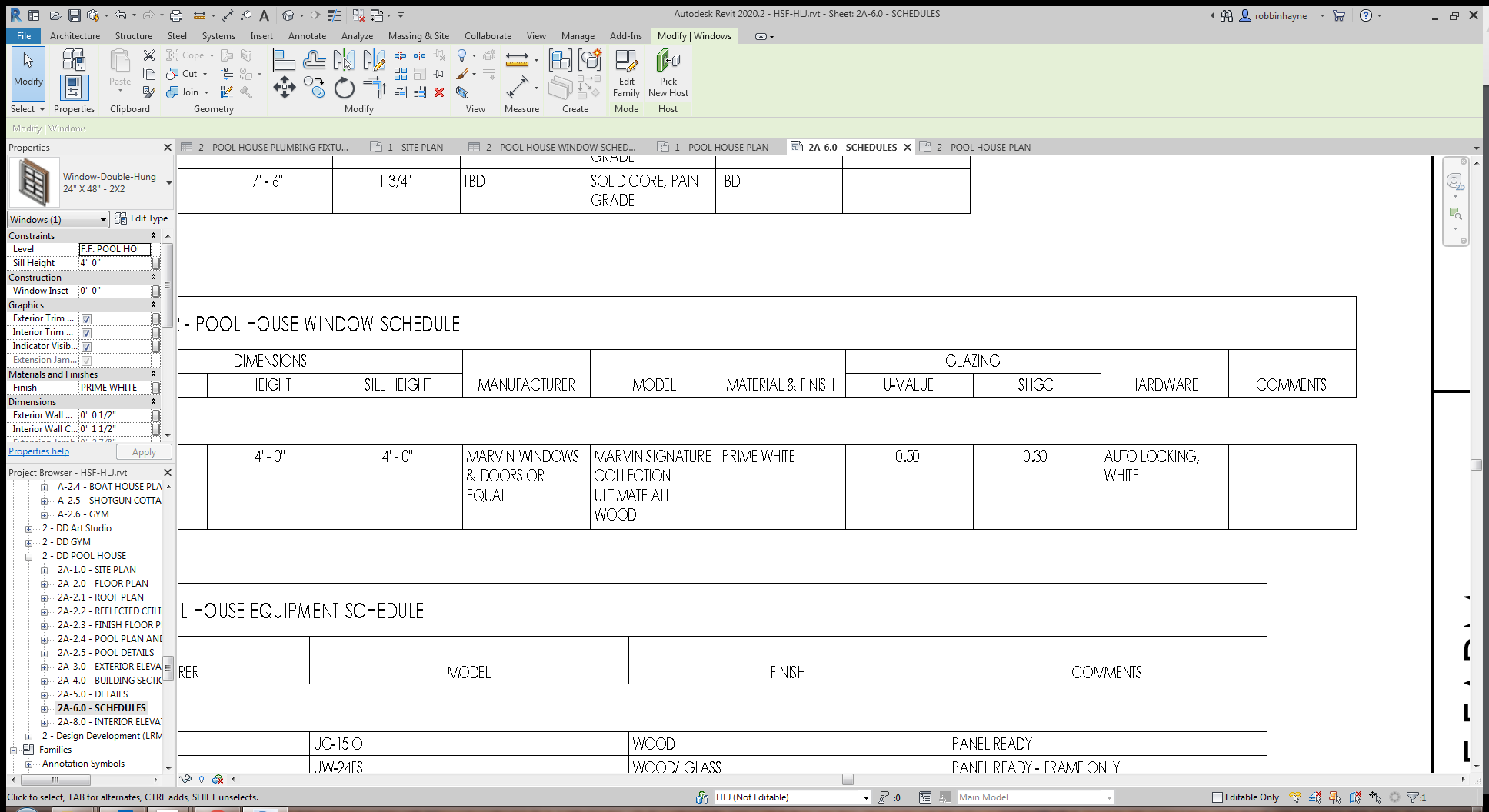This screenshot has width=1489, height=812.
Task: Open the Annotate ribbon tab
Action: (x=307, y=36)
